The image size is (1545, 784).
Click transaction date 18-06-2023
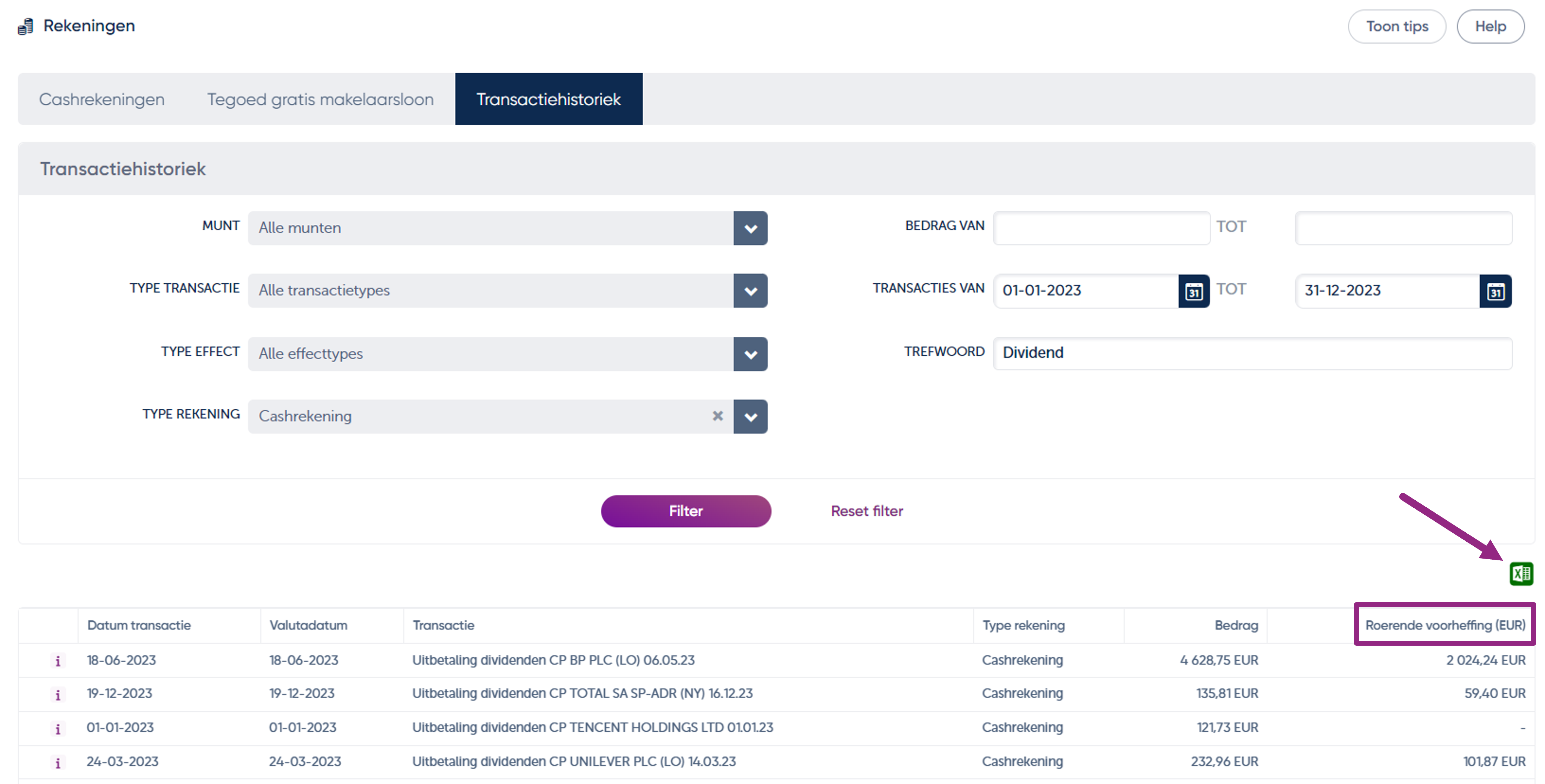[x=121, y=660]
